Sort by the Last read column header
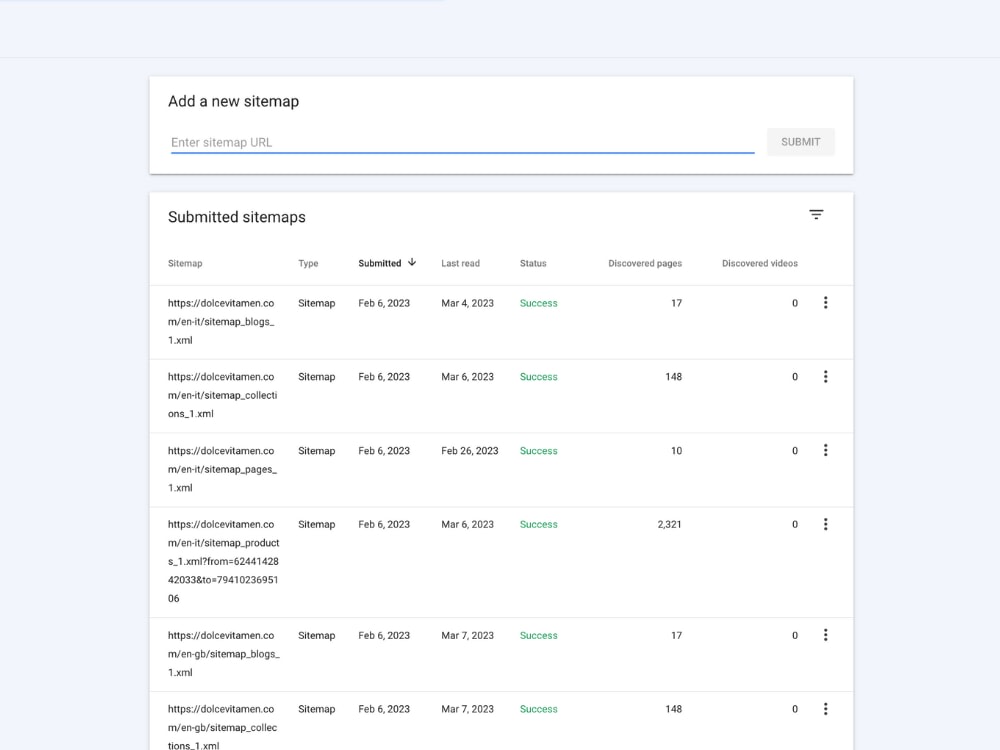The height and width of the screenshot is (750, 1000). coord(460,263)
